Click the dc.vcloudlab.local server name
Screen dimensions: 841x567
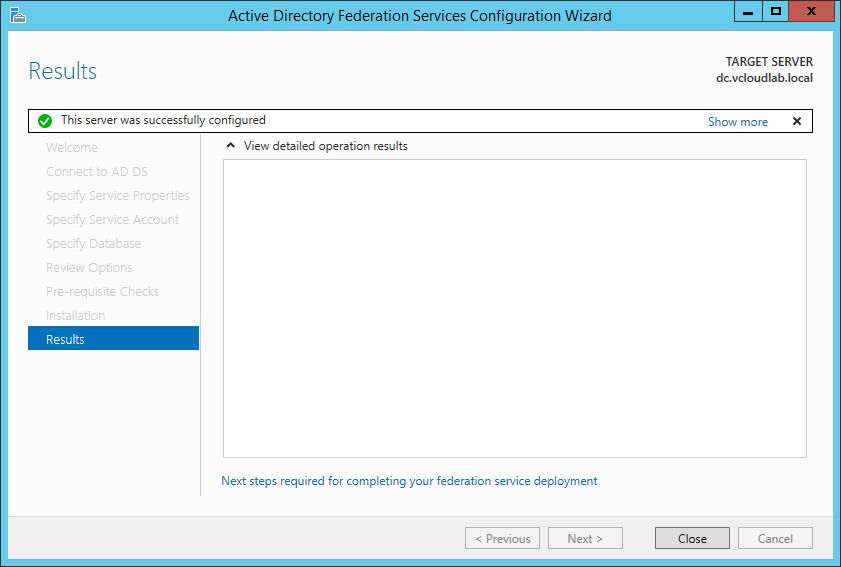[764, 78]
